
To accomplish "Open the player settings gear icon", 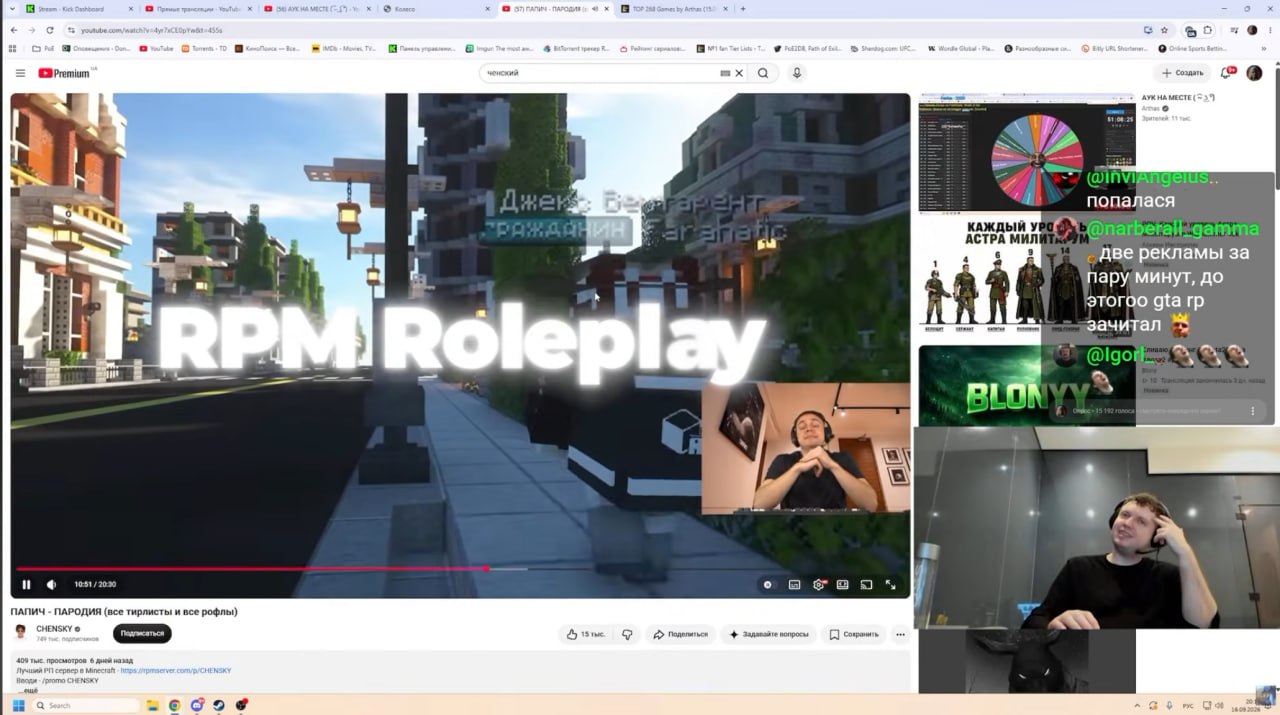I will click(x=819, y=585).
